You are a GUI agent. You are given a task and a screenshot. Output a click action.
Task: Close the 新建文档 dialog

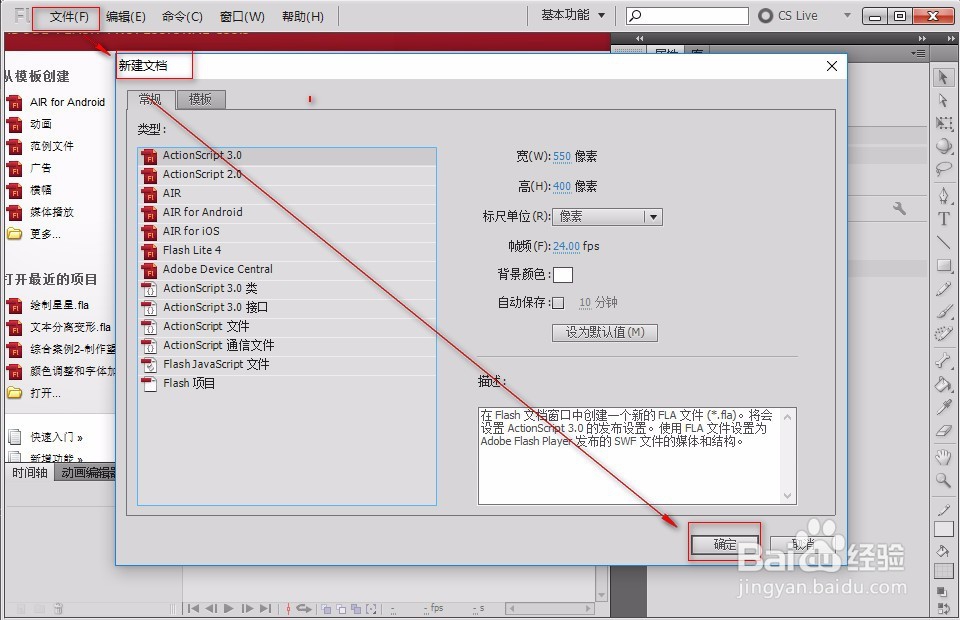(831, 66)
